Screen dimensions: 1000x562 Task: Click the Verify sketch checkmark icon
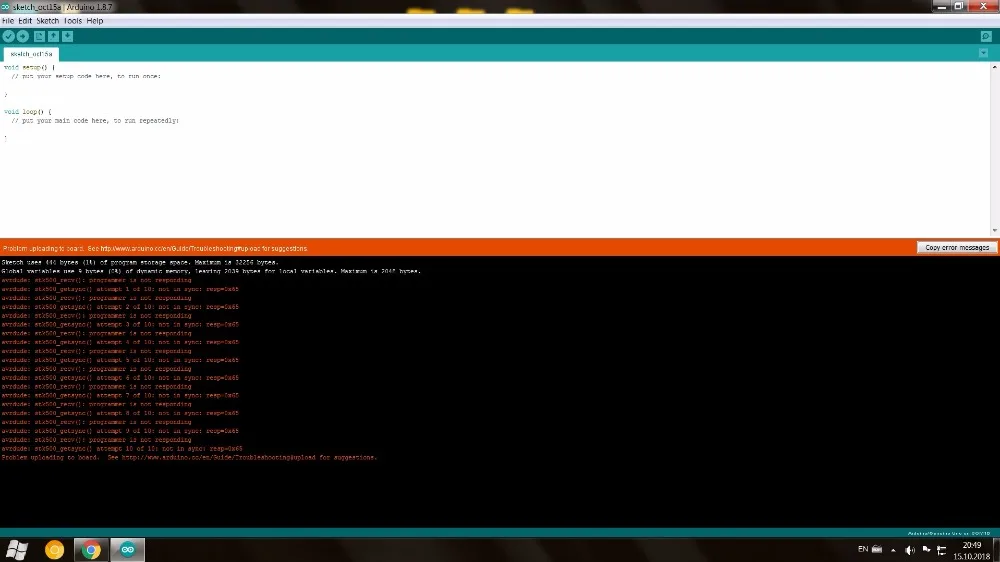click(8, 36)
